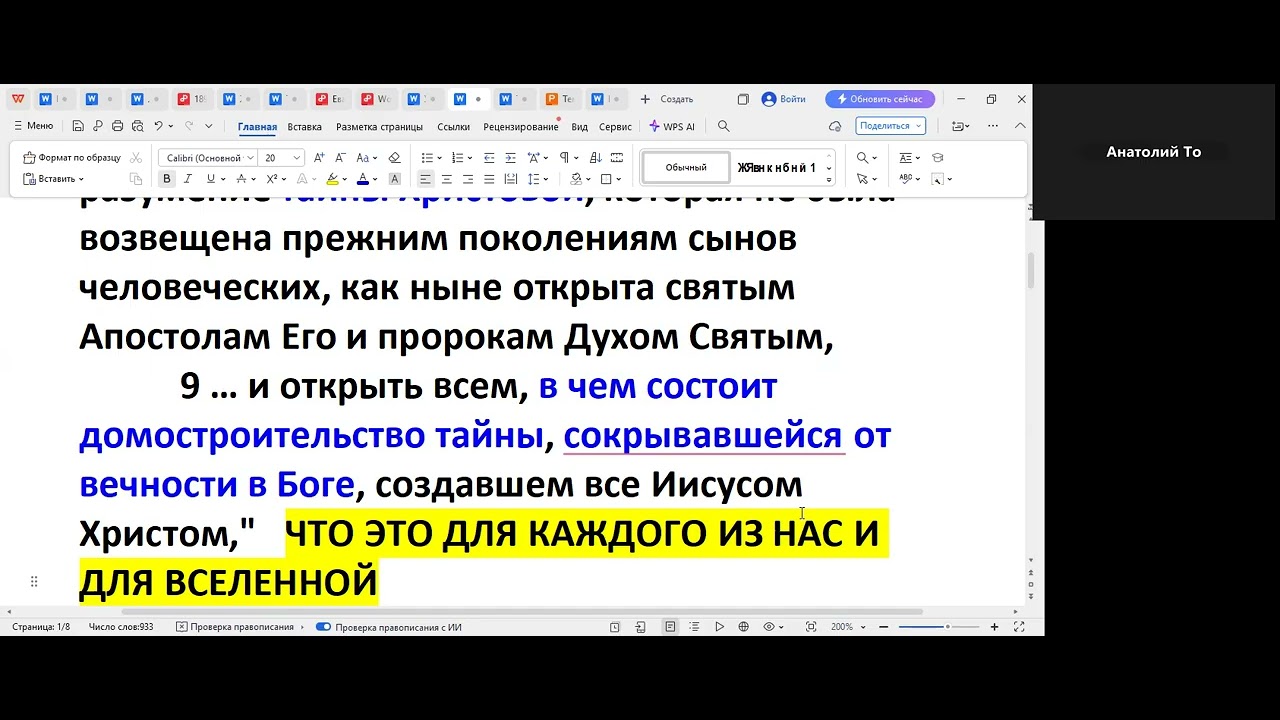Open the font size 20 dropdown
Image resolution: width=1280 pixels, height=720 pixels.
(296, 158)
